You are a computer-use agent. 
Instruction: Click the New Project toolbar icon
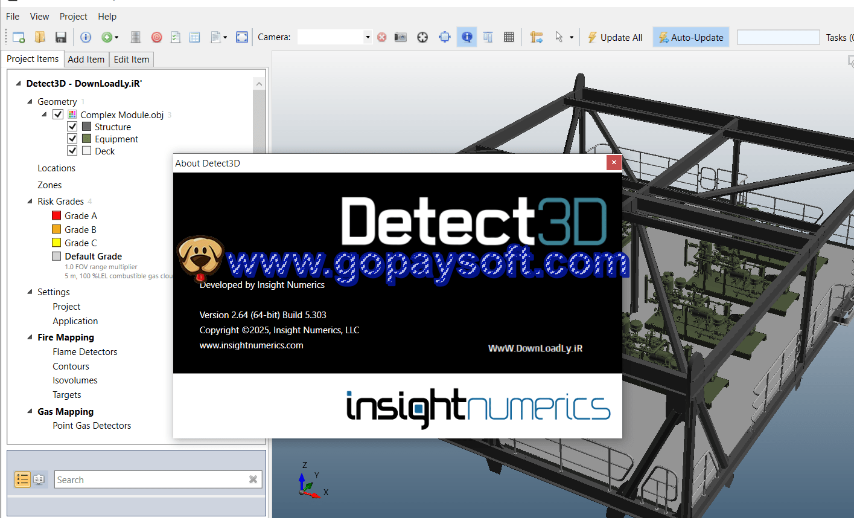(x=19, y=37)
